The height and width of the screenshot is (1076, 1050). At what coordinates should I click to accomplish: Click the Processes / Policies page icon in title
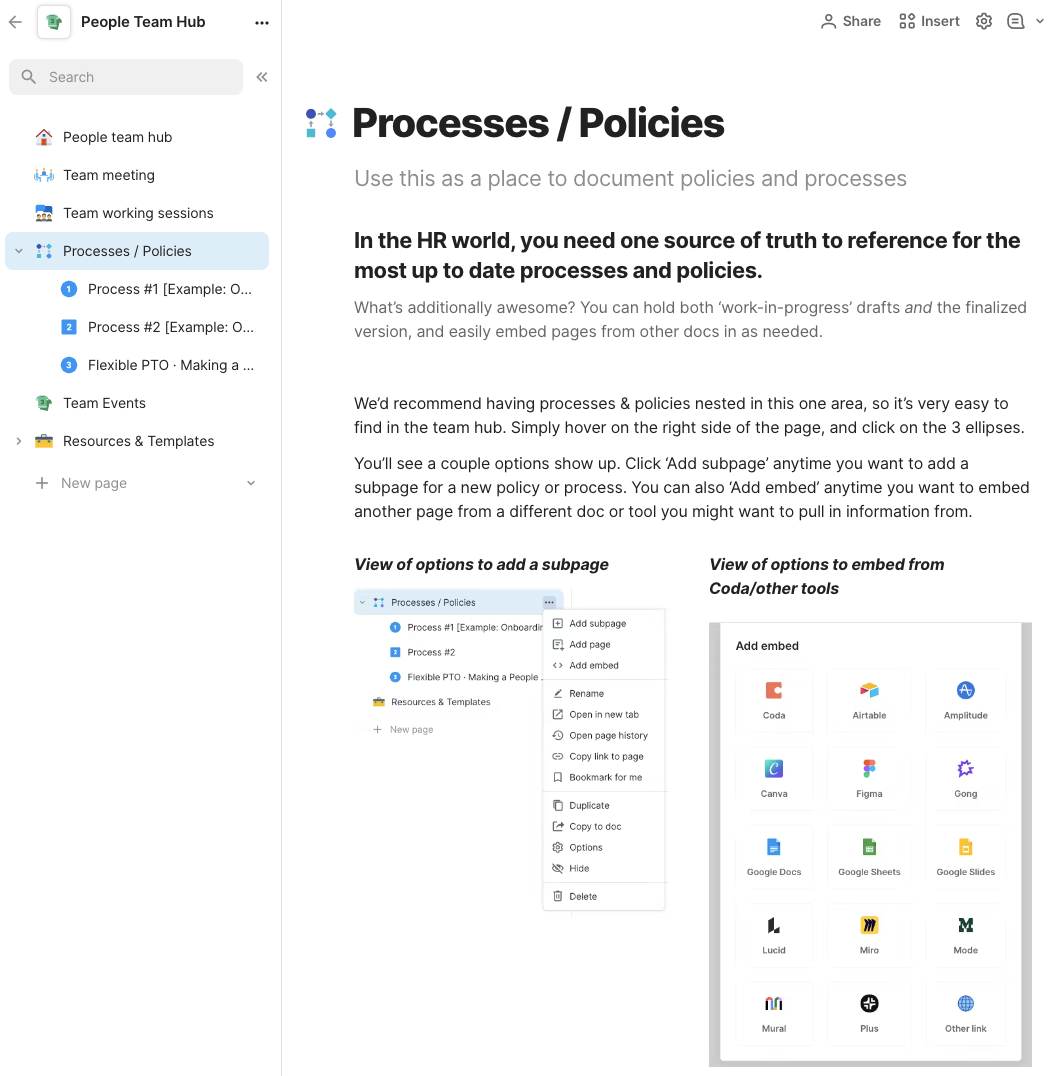[320, 124]
